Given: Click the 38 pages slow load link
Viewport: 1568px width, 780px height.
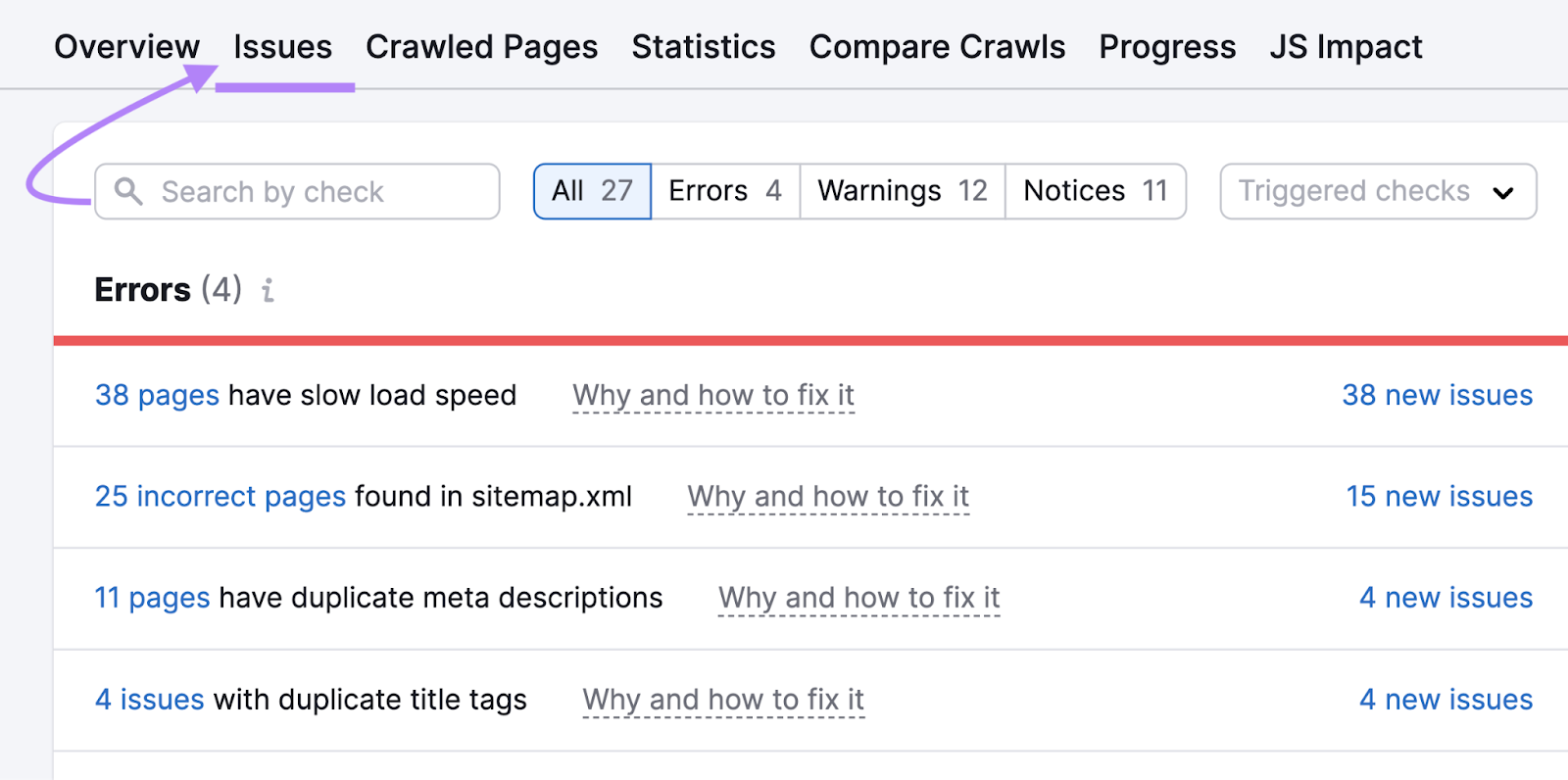Looking at the screenshot, I should [156, 395].
